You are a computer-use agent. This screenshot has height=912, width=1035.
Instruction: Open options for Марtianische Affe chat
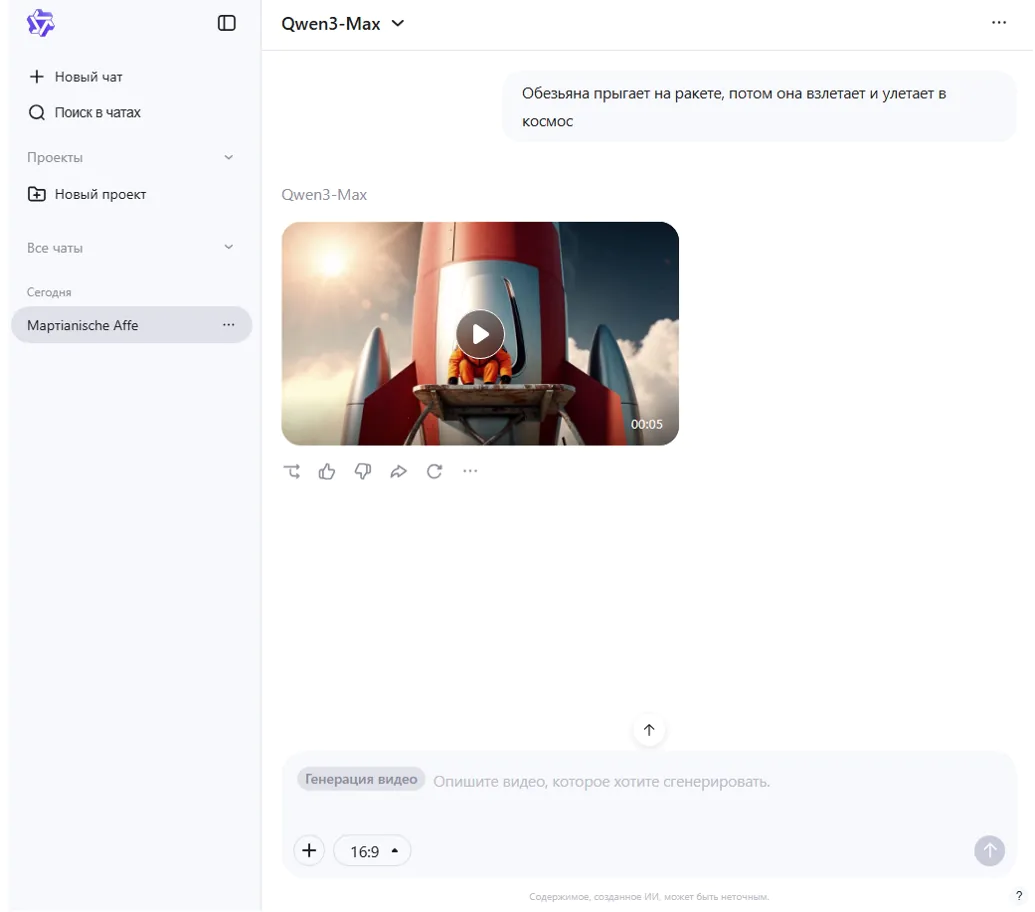[x=228, y=325]
